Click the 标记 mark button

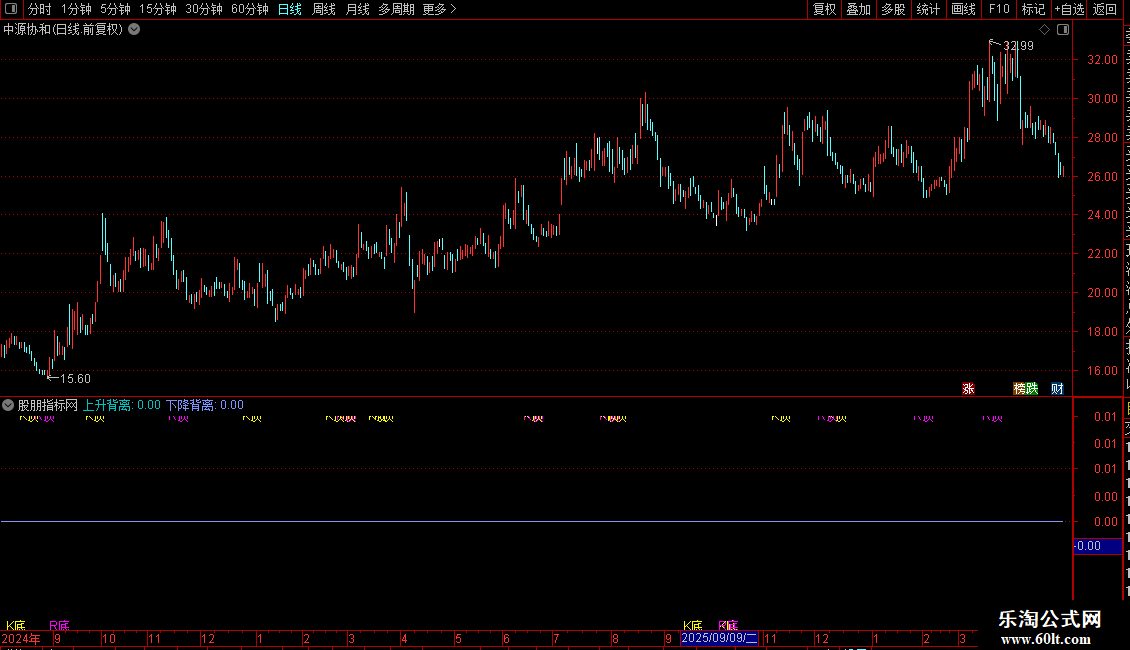pos(1033,9)
